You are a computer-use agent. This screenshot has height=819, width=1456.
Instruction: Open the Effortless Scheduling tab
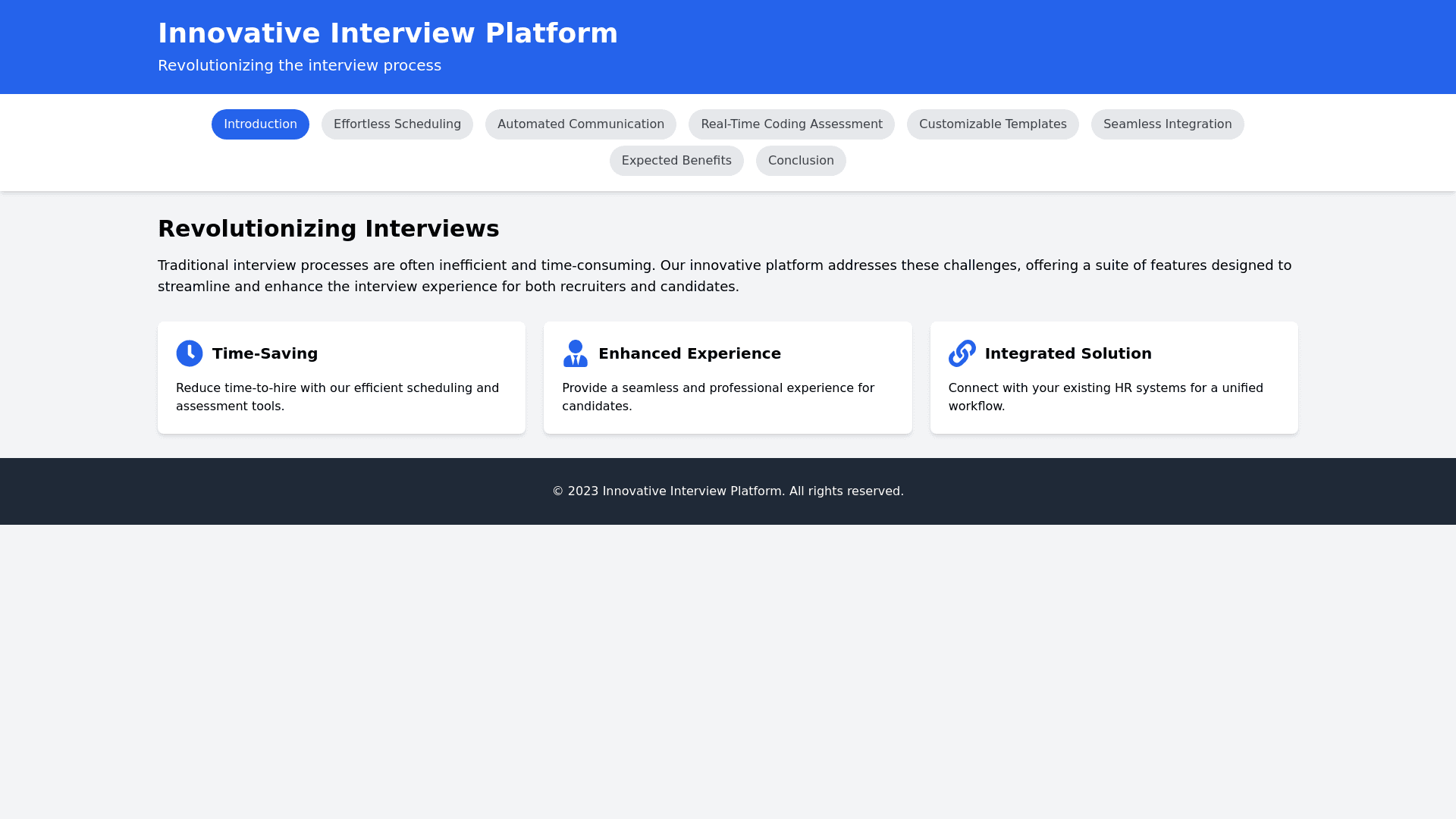pyautogui.click(x=397, y=124)
